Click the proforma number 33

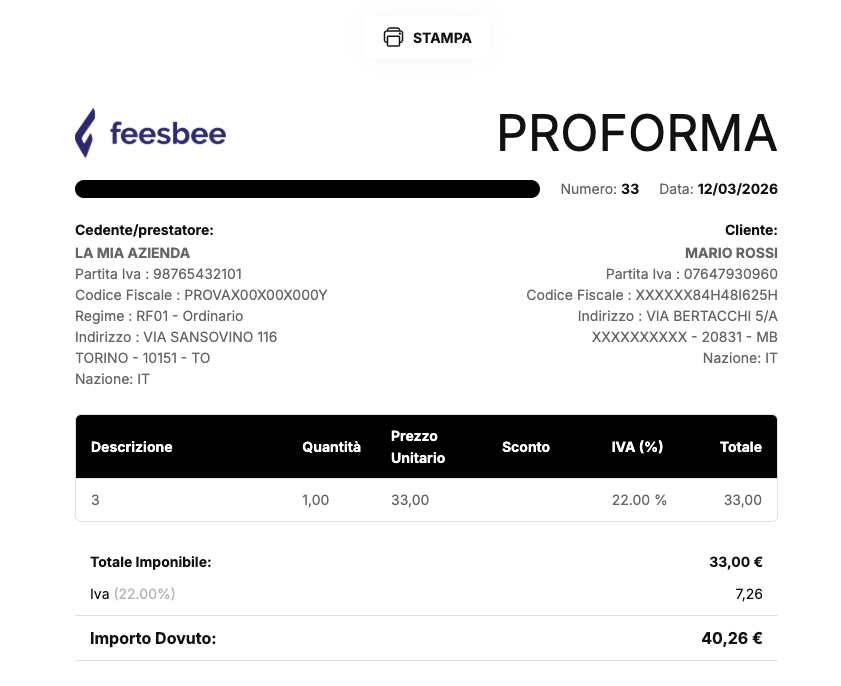click(x=630, y=189)
